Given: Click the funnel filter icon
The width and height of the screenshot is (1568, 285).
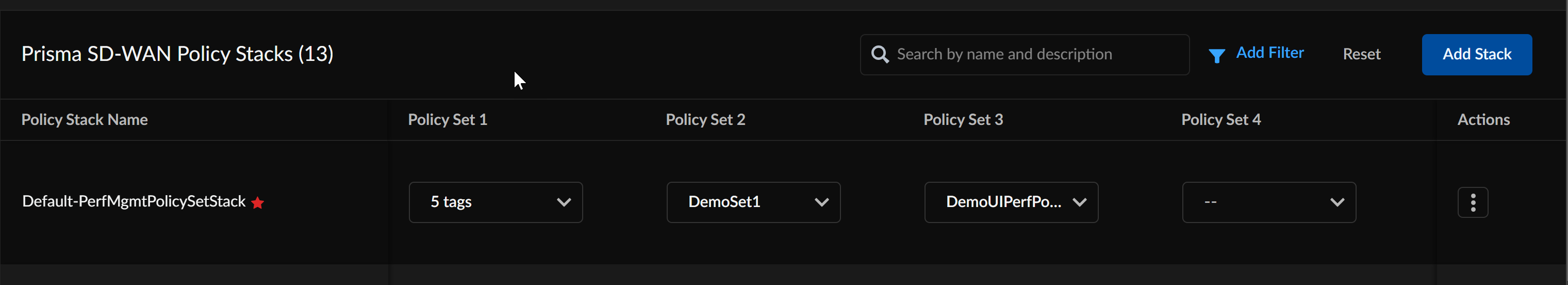Looking at the screenshot, I should tap(1216, 56).
